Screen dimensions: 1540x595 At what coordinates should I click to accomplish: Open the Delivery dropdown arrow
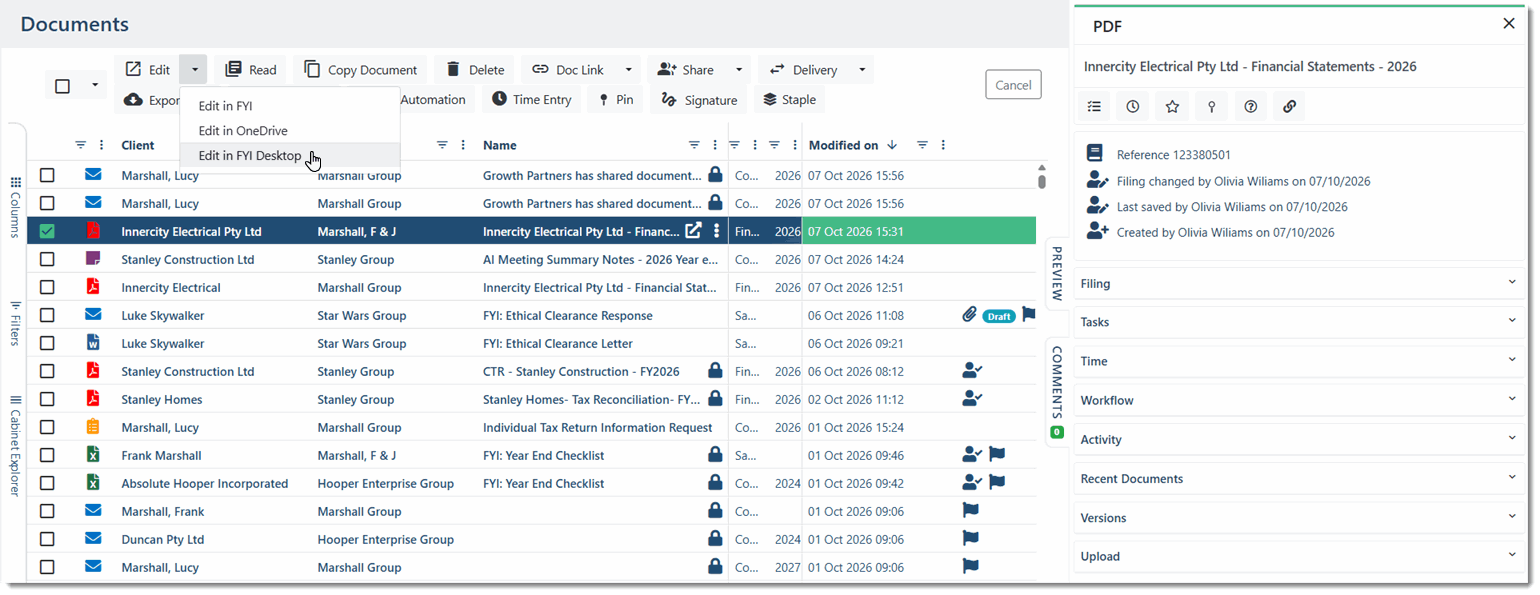[x=862, y=70]
